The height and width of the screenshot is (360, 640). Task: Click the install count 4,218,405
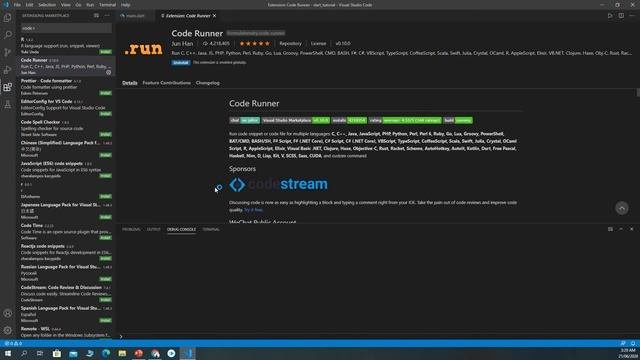216,43
